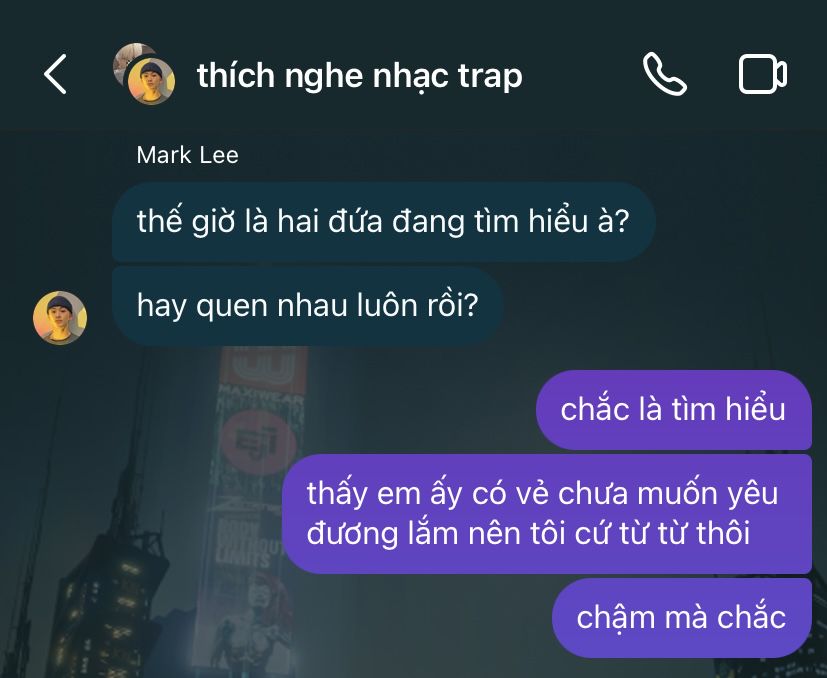Tap the 'Mark Lee' sender name label

coord(187,156)
